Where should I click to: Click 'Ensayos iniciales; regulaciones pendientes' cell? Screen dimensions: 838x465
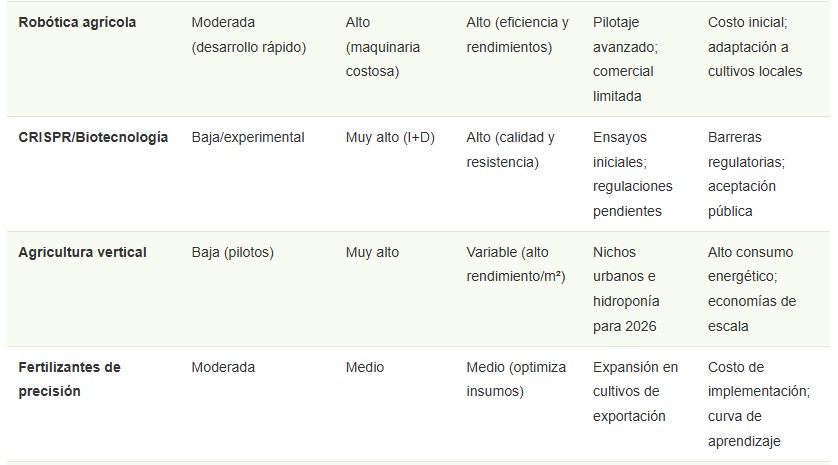pyautogui.click(x=632, y=174)
